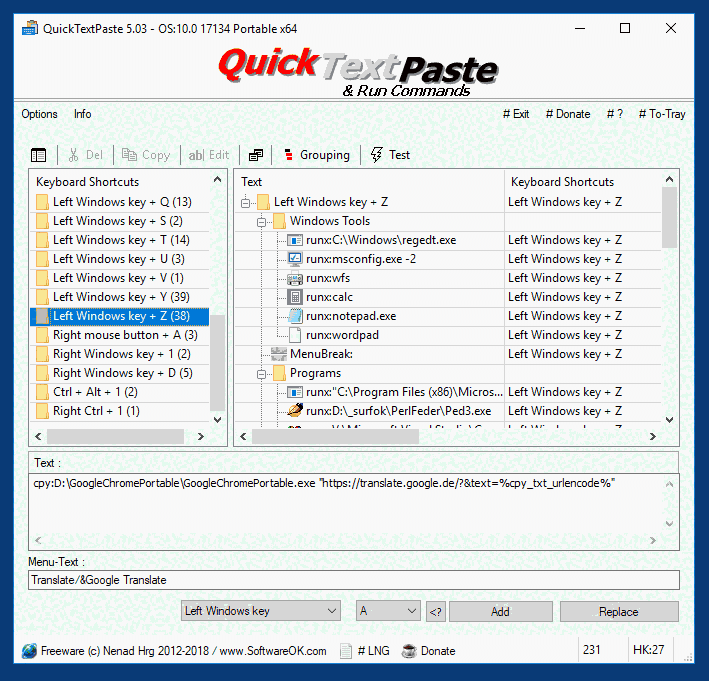
Task: Select the runx:notepad.exe row text
Action: 351,316
